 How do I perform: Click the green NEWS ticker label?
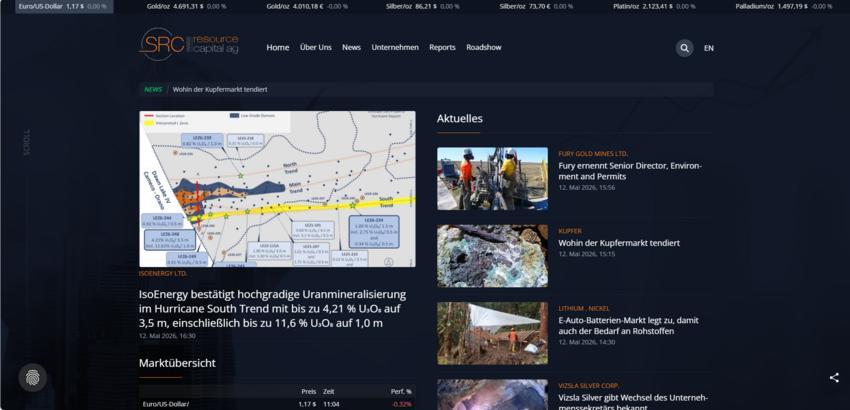(x=153, y=89)
